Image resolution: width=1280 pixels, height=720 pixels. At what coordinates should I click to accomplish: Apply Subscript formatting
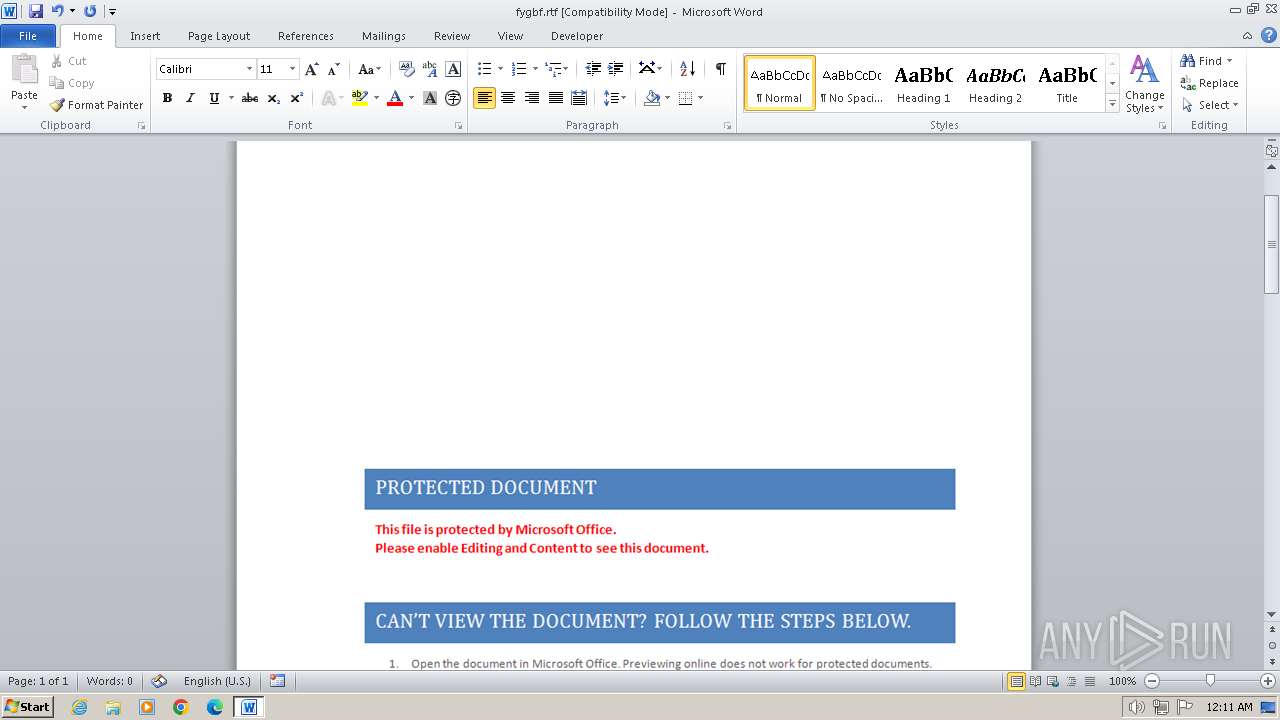tap(273, 98)
